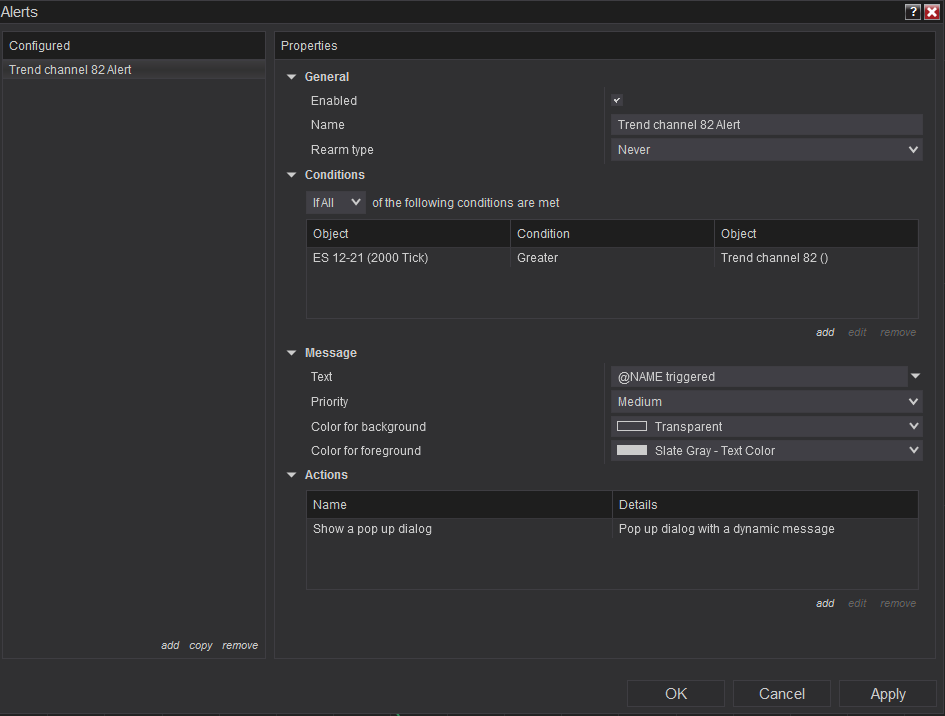Open the Priority dropdown
Screen dimensions: 945x716
tap(766, 402)
